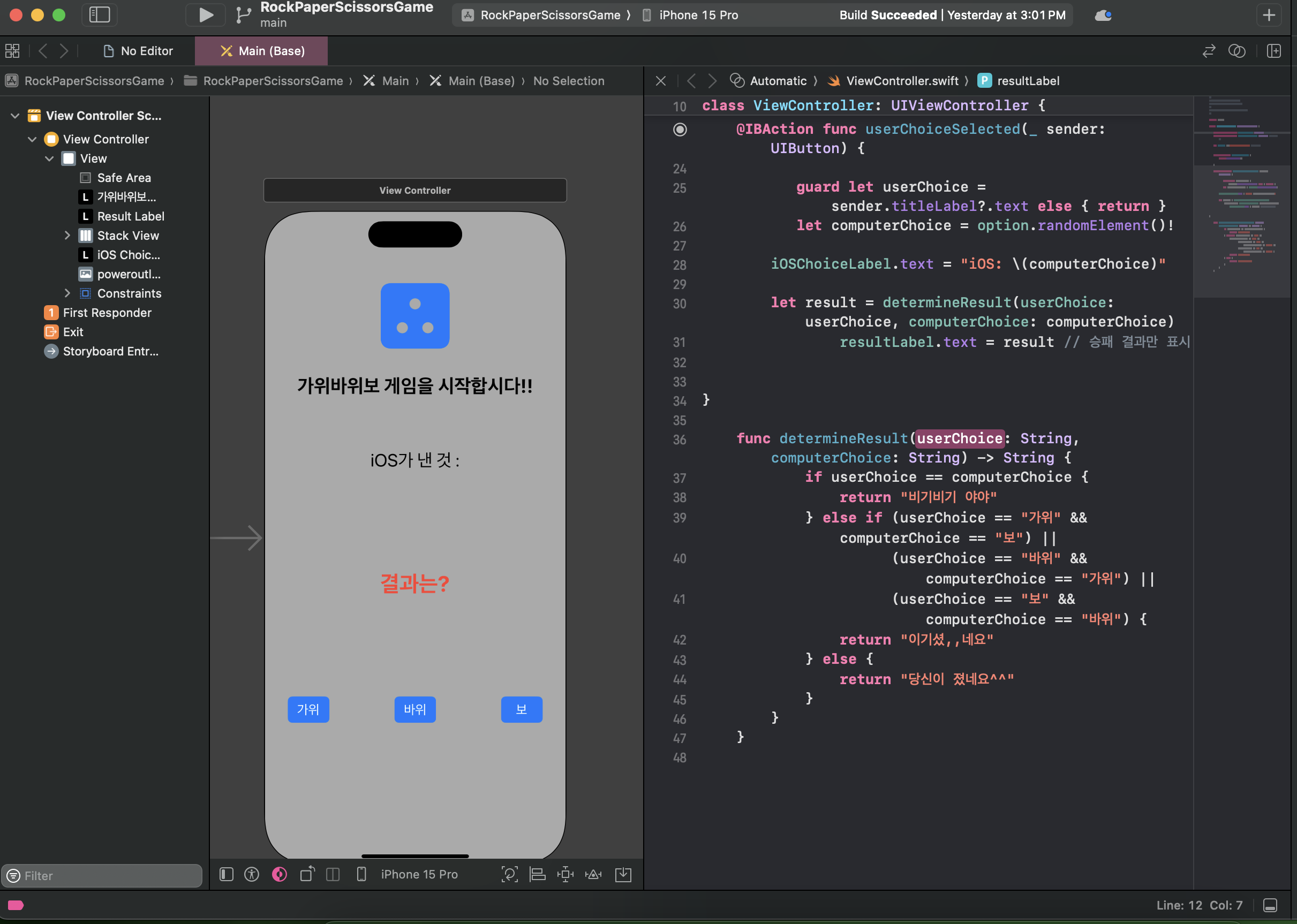The height and width of the screenshot is (924, 1297).
Task: Open the related items grid icon
Action: [x=12, y=51]
